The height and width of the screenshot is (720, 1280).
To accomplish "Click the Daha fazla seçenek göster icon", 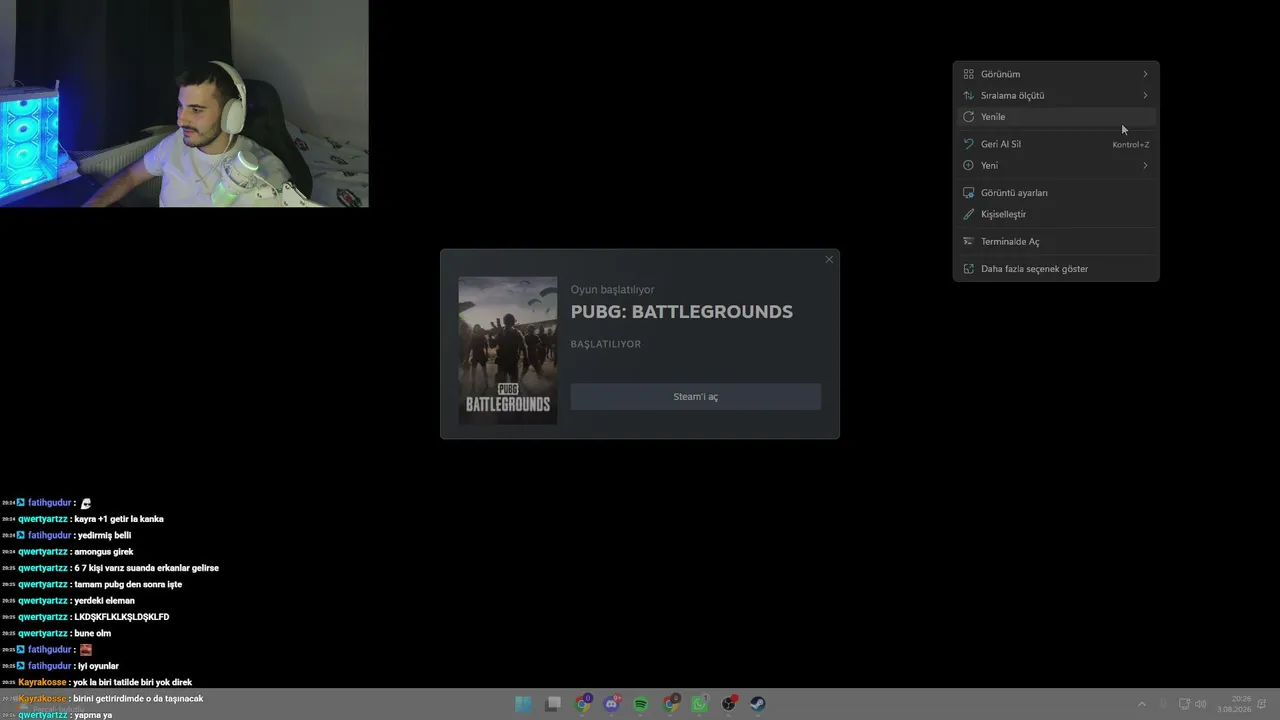I will coord(968,269).
